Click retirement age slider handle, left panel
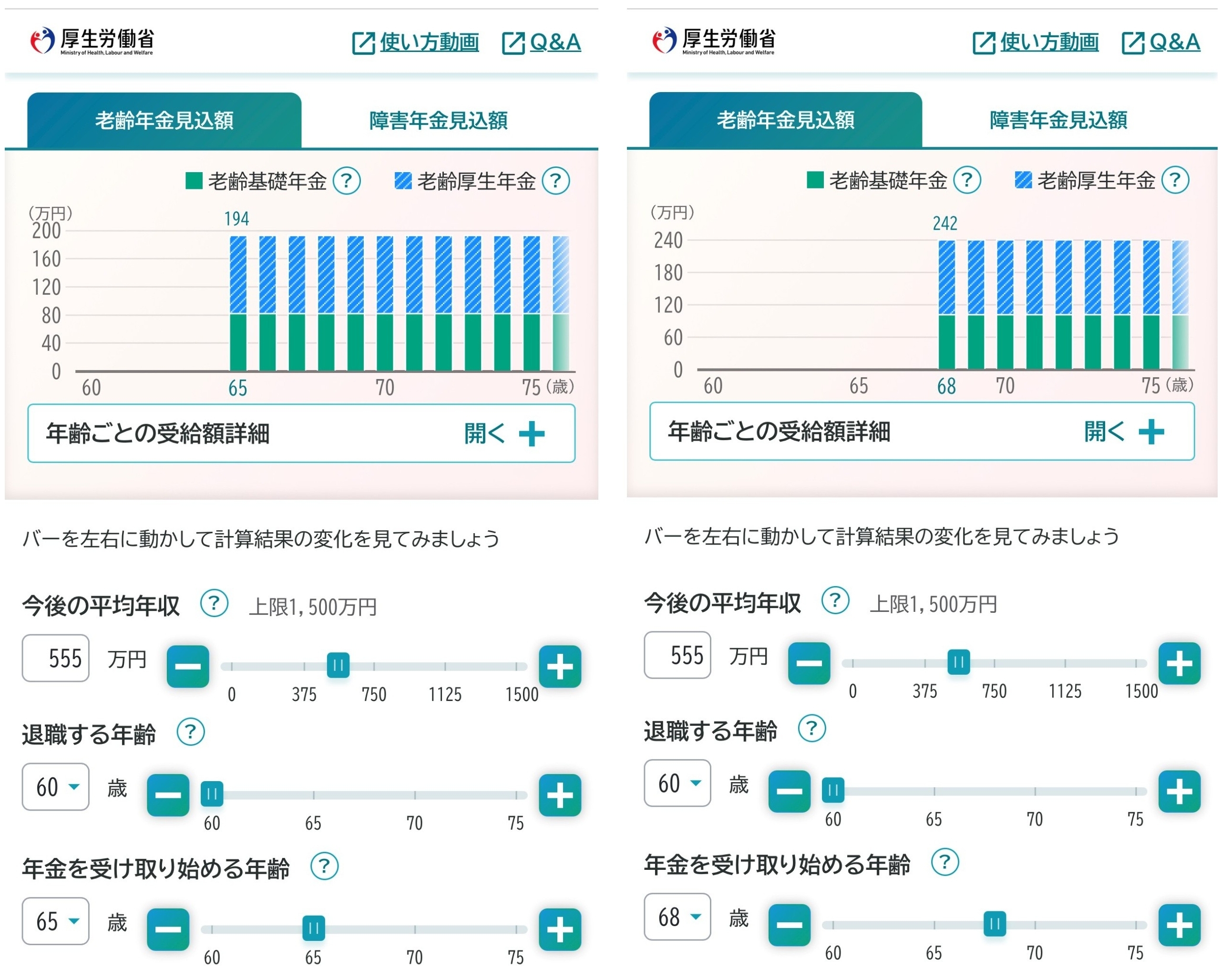1221x980 pixels. [x=212, y=794]
